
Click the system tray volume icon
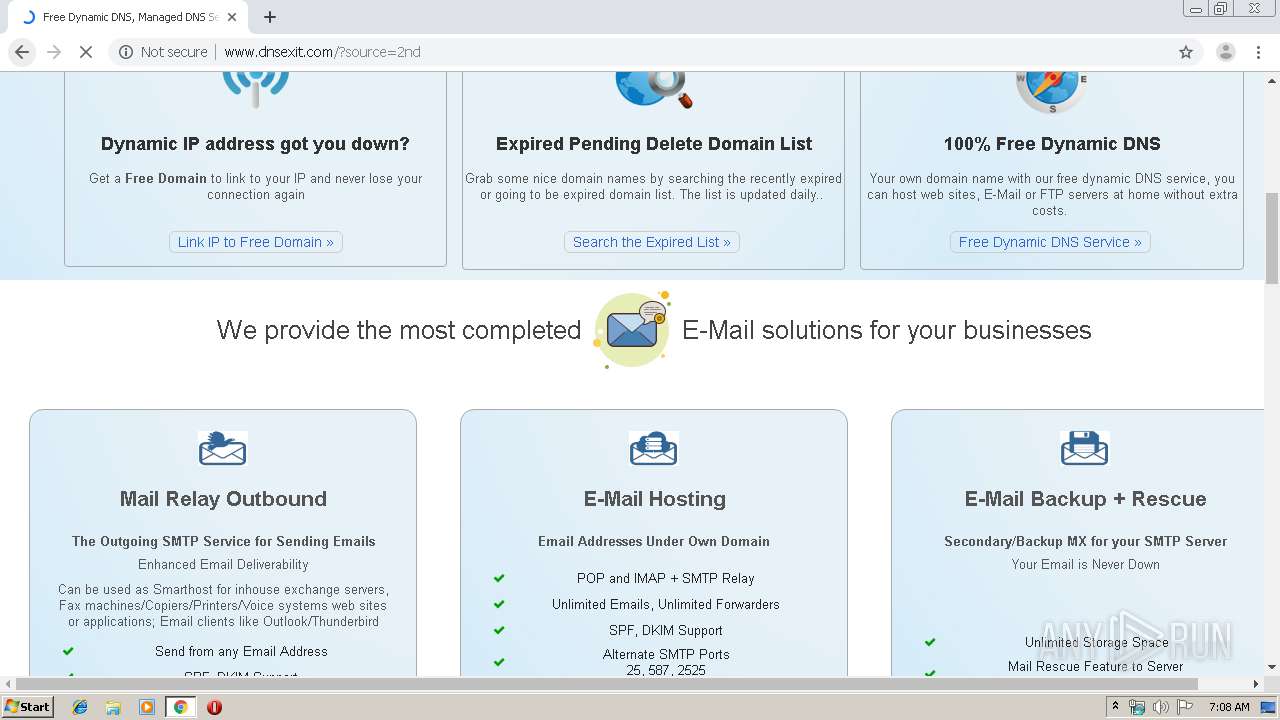[1160, 707]
